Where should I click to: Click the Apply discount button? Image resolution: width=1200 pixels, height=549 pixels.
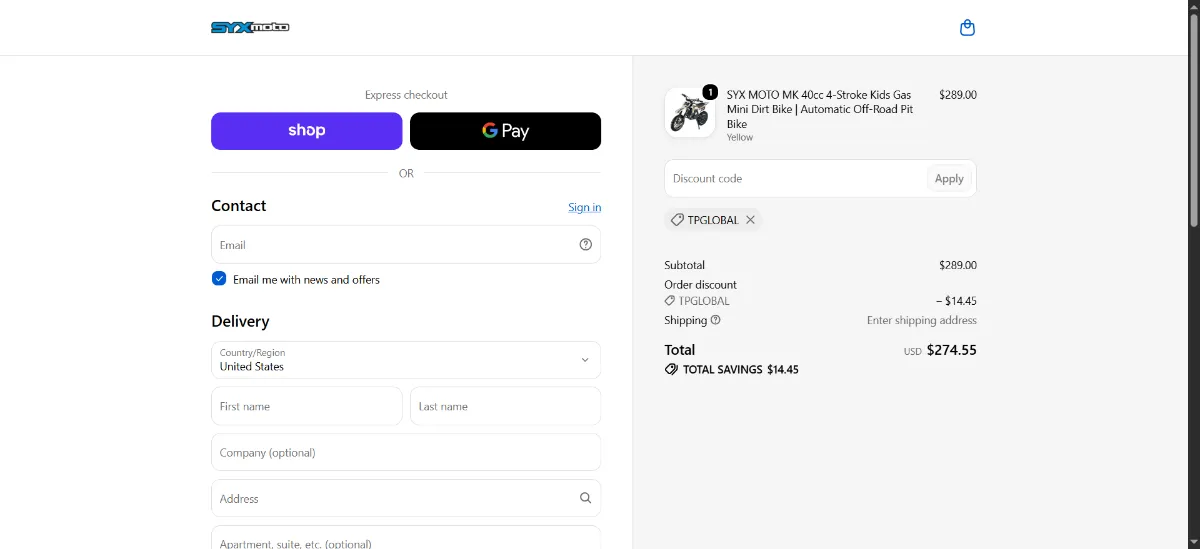[x=949, y=179]
